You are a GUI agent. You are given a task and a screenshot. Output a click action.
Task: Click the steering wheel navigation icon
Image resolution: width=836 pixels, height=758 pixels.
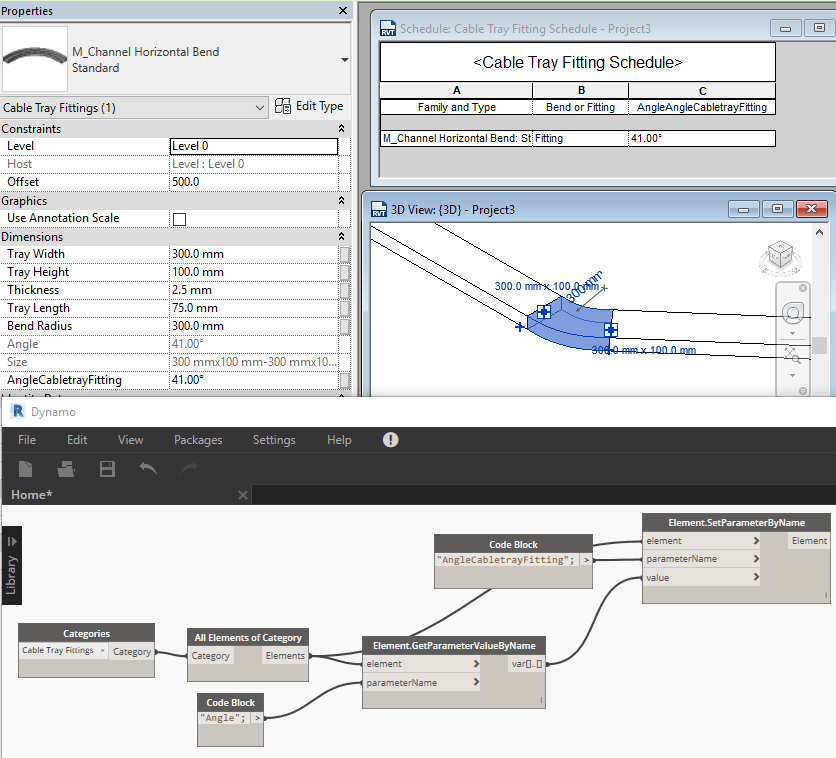pyautogui.click(x=793, y=313)
